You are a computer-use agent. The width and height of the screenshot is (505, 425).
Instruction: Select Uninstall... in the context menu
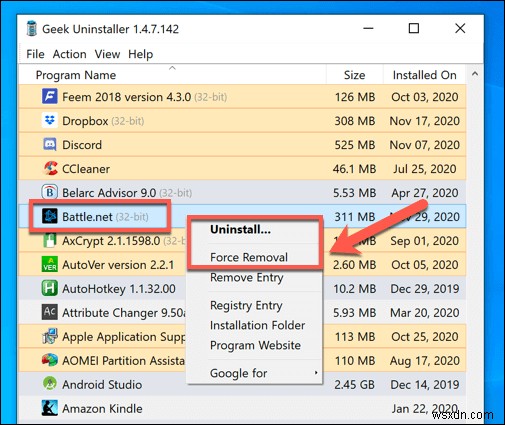(x=240, y=229)
